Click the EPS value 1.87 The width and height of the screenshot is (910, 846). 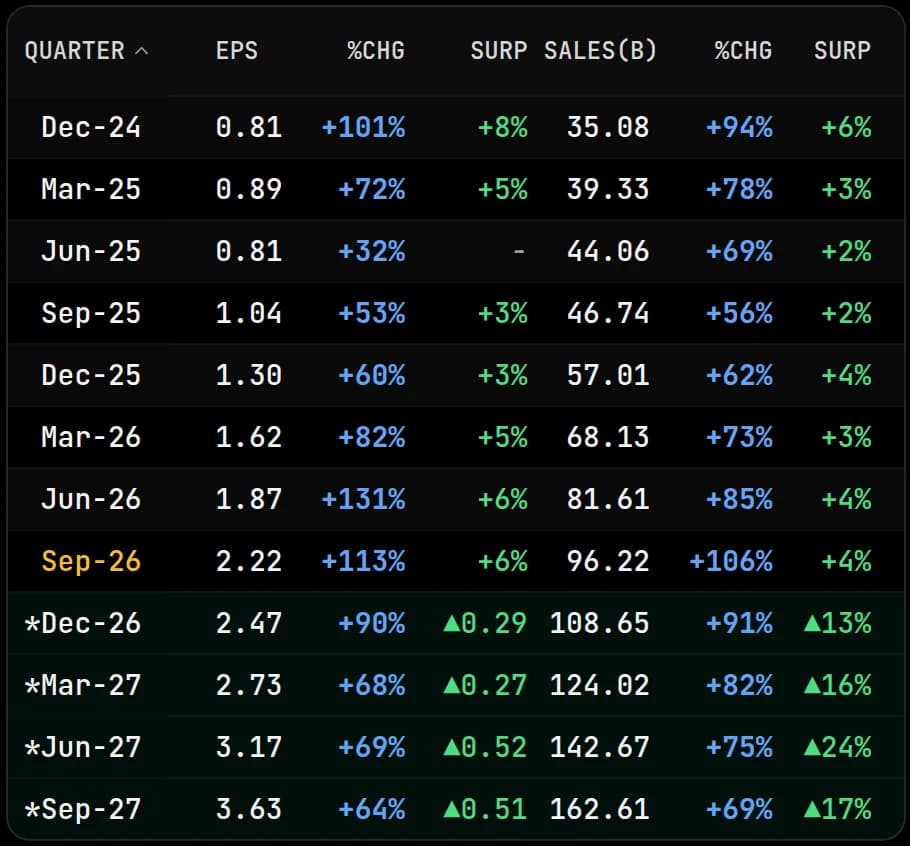(248, 499)
